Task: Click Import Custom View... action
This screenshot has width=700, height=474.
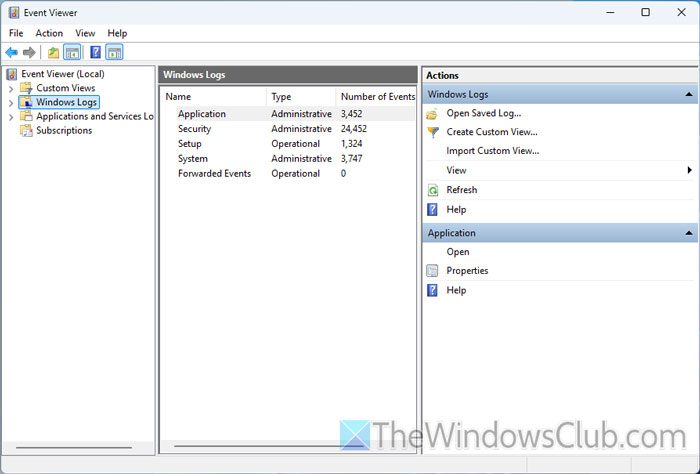Action: [492, 151]
